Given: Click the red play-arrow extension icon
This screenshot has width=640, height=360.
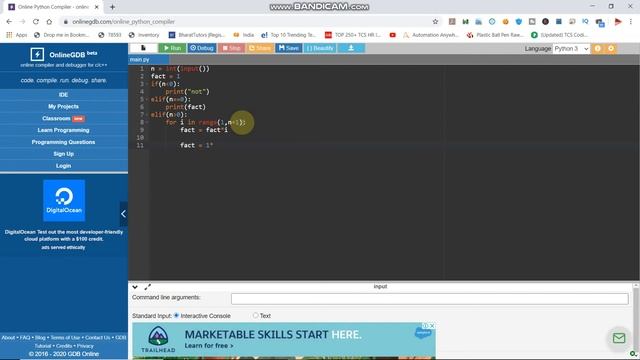Looking at the screenshot, I should tap(618, 22).
